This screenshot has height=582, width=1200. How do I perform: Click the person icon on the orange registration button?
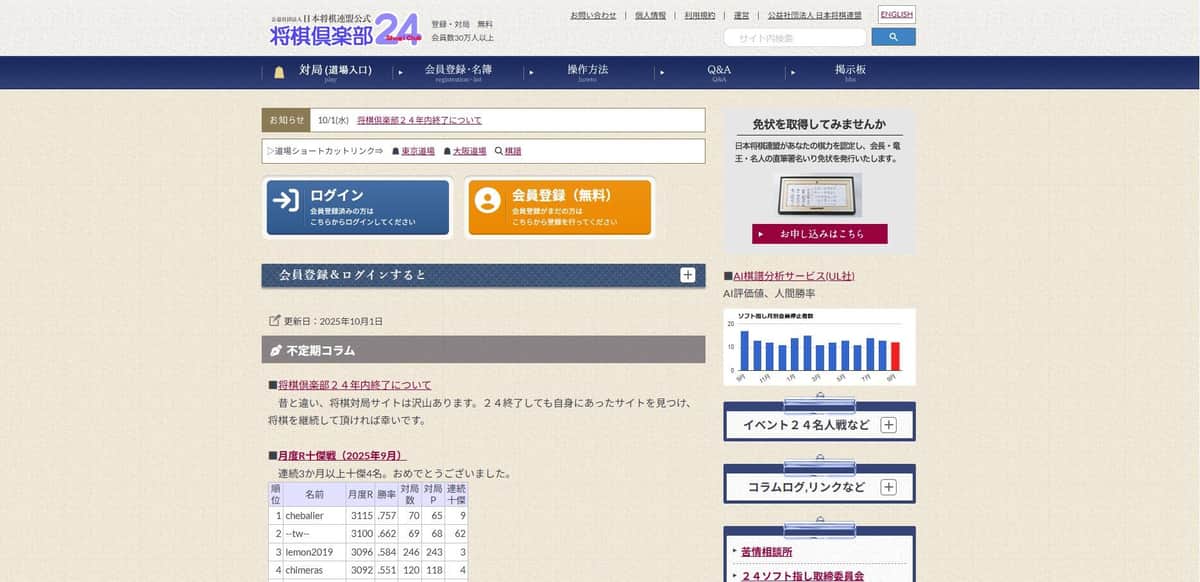coord(490,200)
